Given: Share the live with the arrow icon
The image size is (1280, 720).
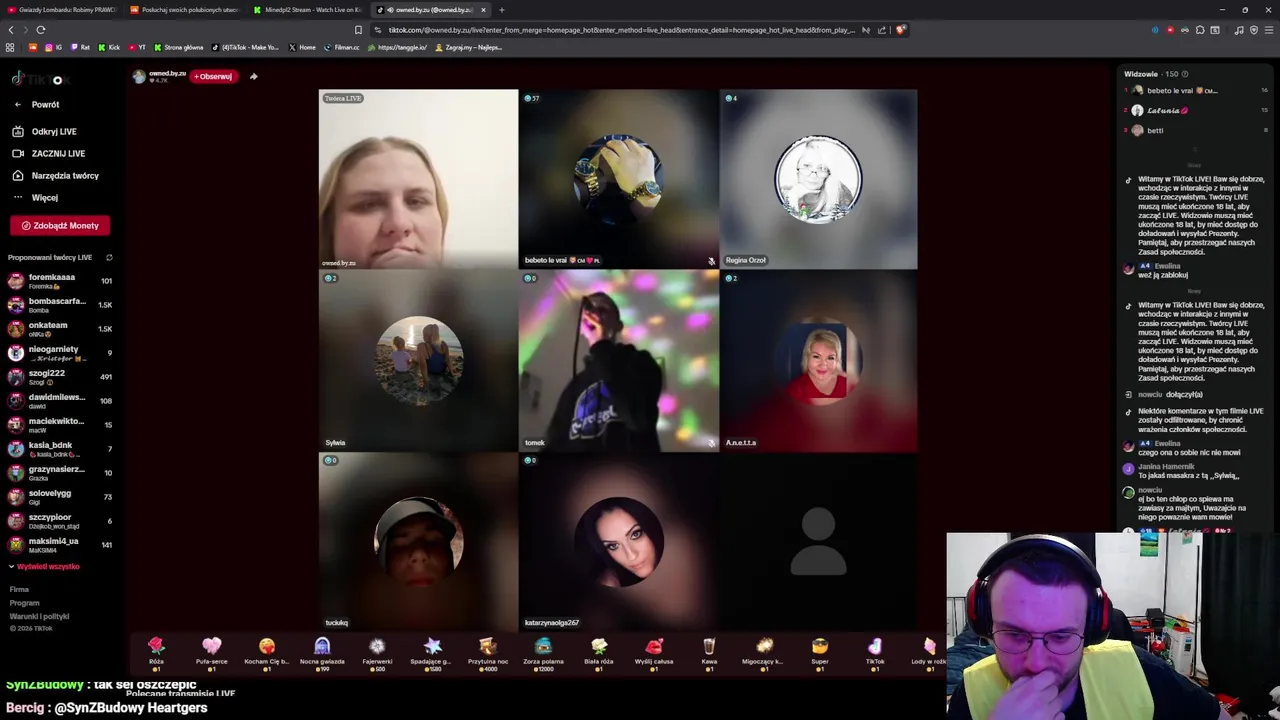Looking at the screenshot, I should (253, 76).
